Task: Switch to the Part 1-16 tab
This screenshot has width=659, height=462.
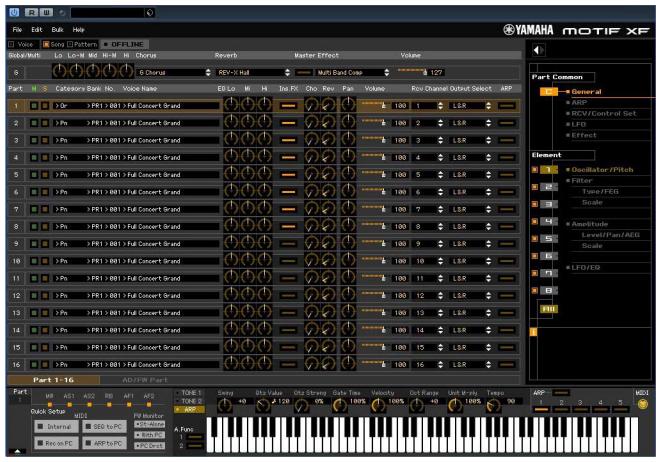Action: 53,380
